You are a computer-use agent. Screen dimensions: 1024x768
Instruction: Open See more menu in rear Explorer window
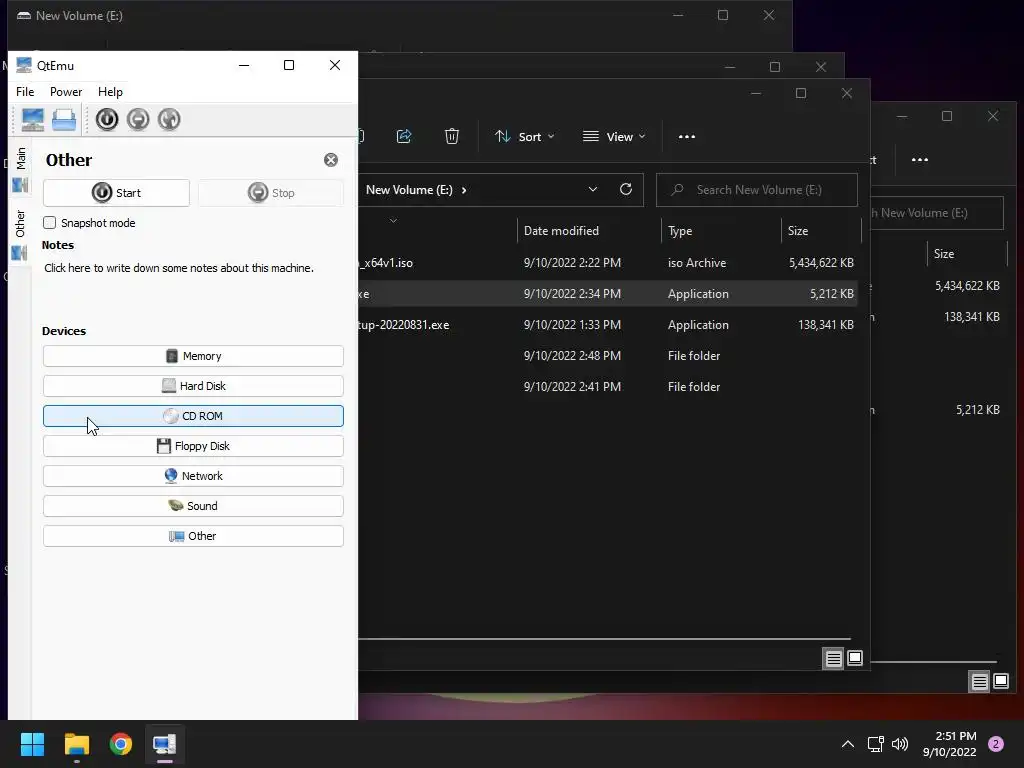coord(920,160)
